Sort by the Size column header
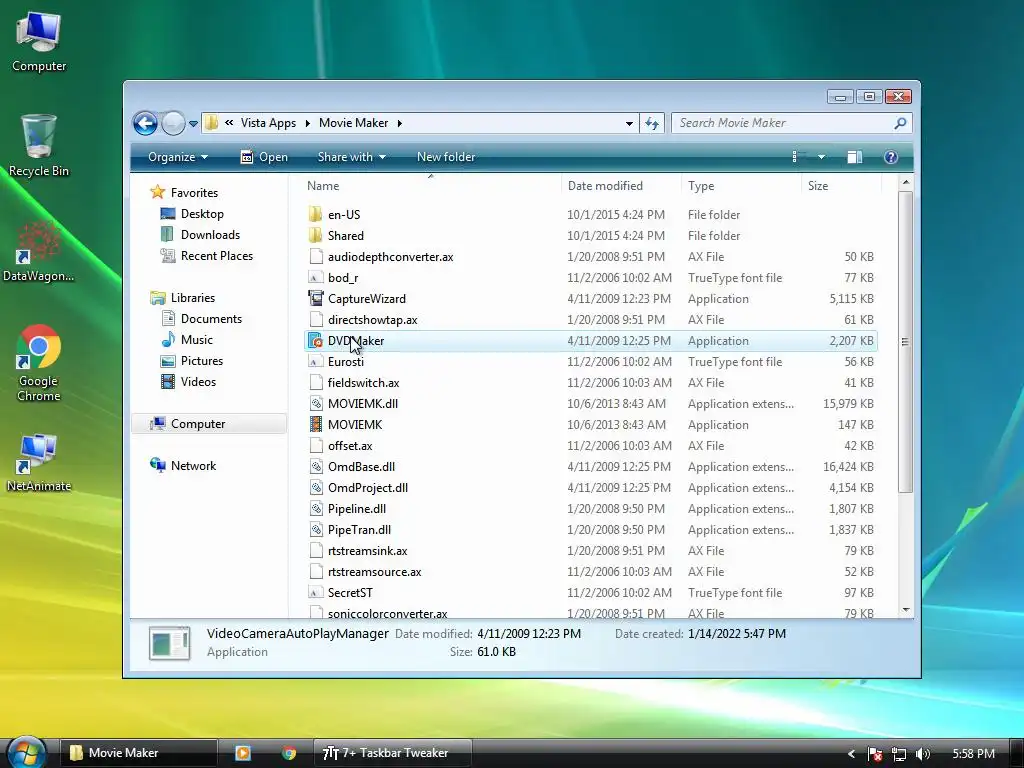 tap(841, 185)
